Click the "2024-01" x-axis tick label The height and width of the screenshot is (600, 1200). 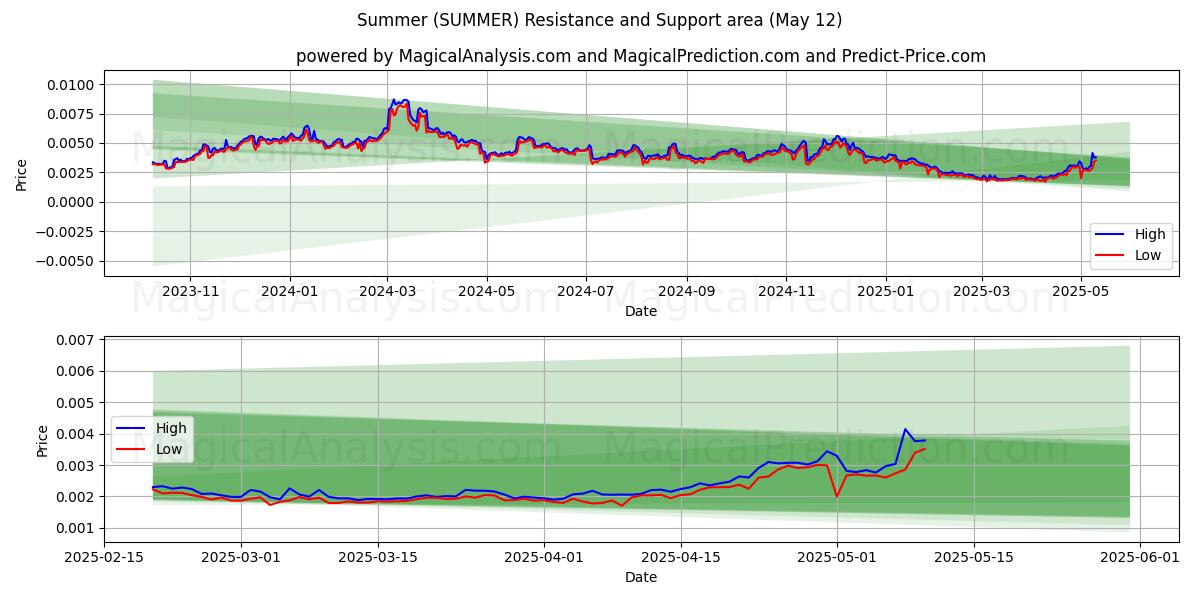pyautogui.click(x=290, y=291)
